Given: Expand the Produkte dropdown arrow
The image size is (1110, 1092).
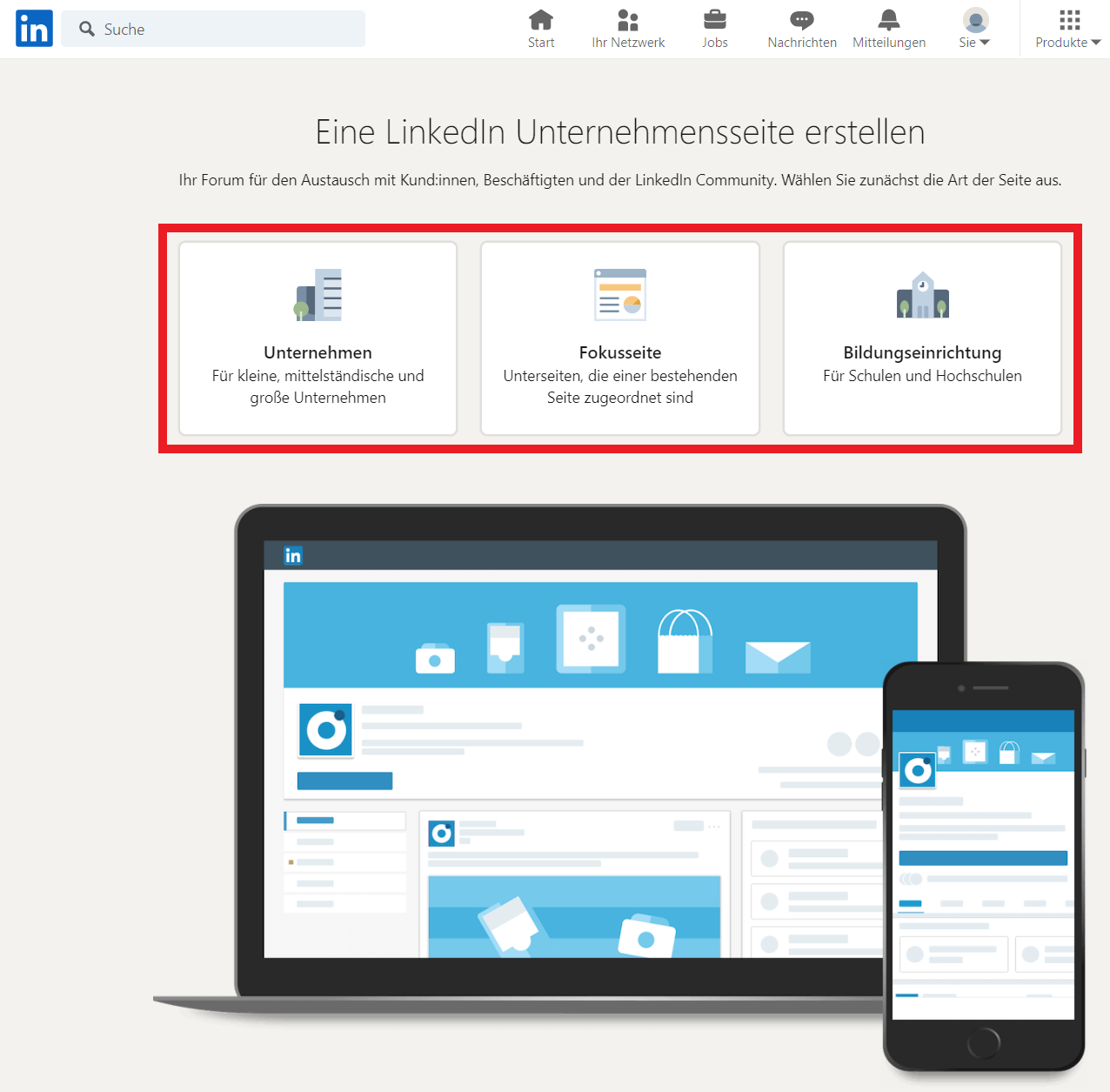Looking at the screenshot, I should (x=1096, y=43).
